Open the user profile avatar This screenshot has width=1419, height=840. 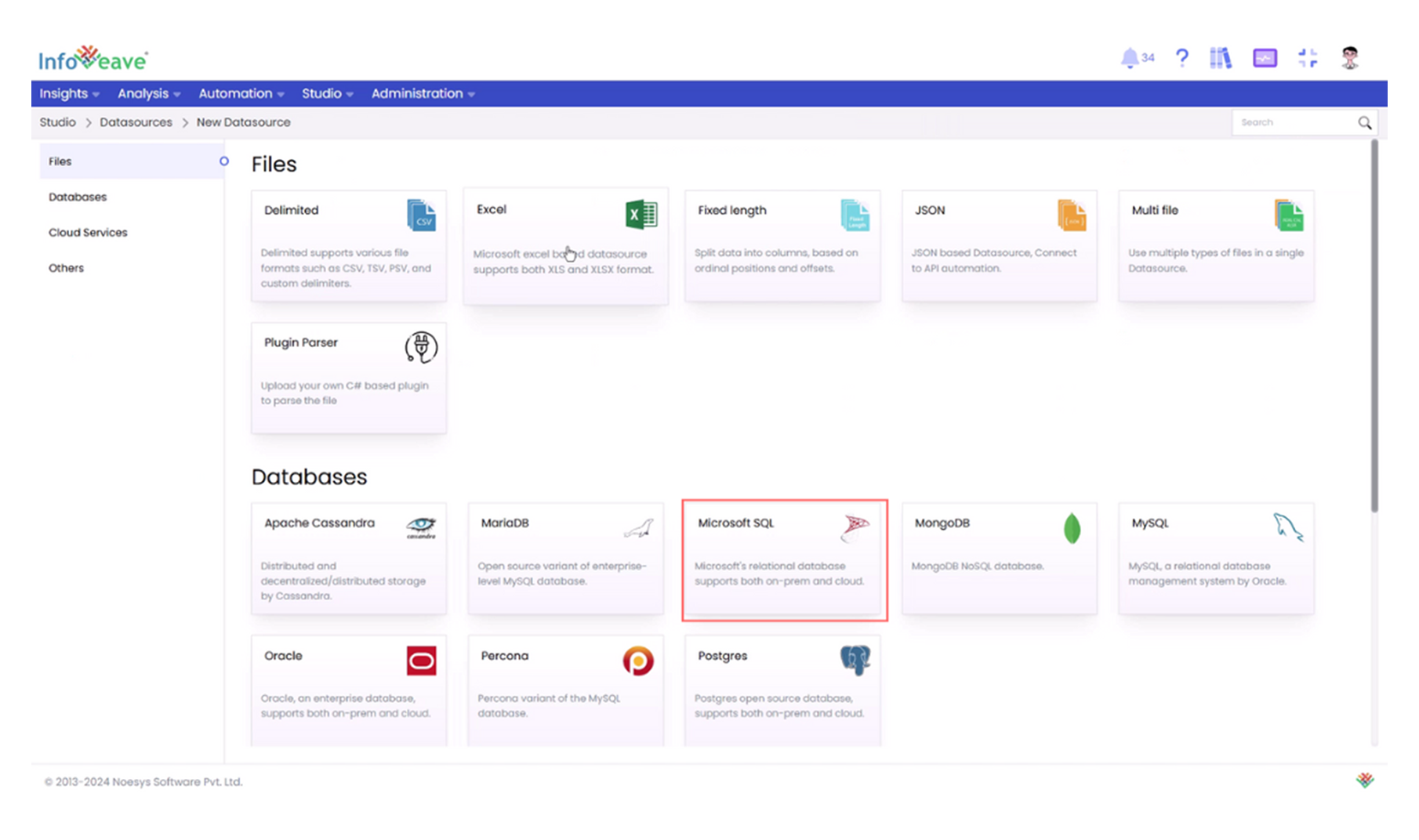point(1349,56)
